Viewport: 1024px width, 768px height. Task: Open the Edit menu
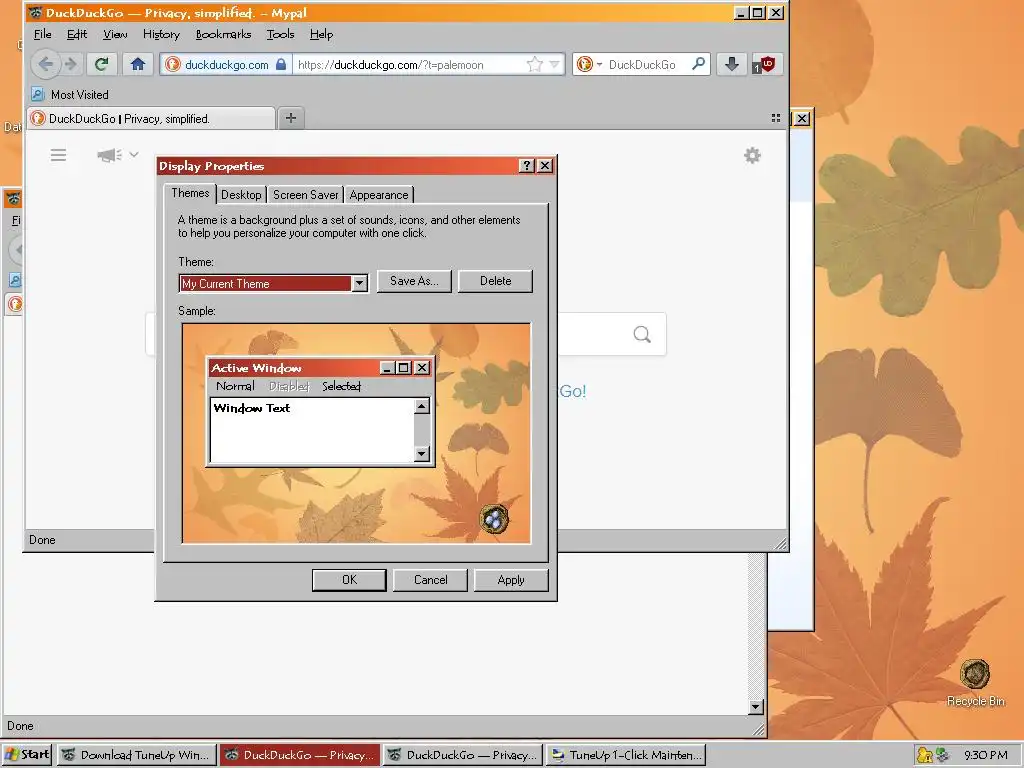76,34
